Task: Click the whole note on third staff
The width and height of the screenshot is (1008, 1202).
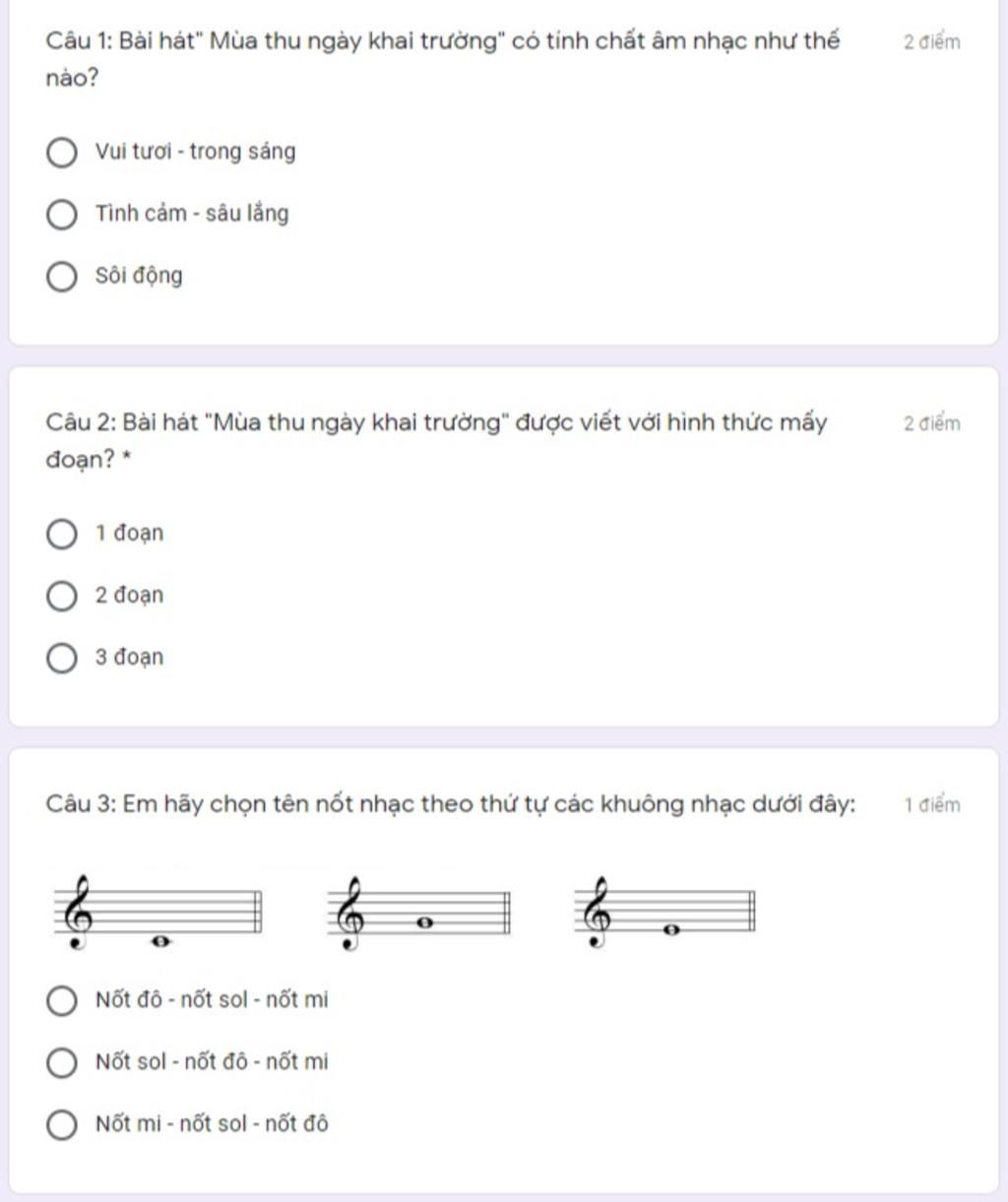Action: (672, 929)
